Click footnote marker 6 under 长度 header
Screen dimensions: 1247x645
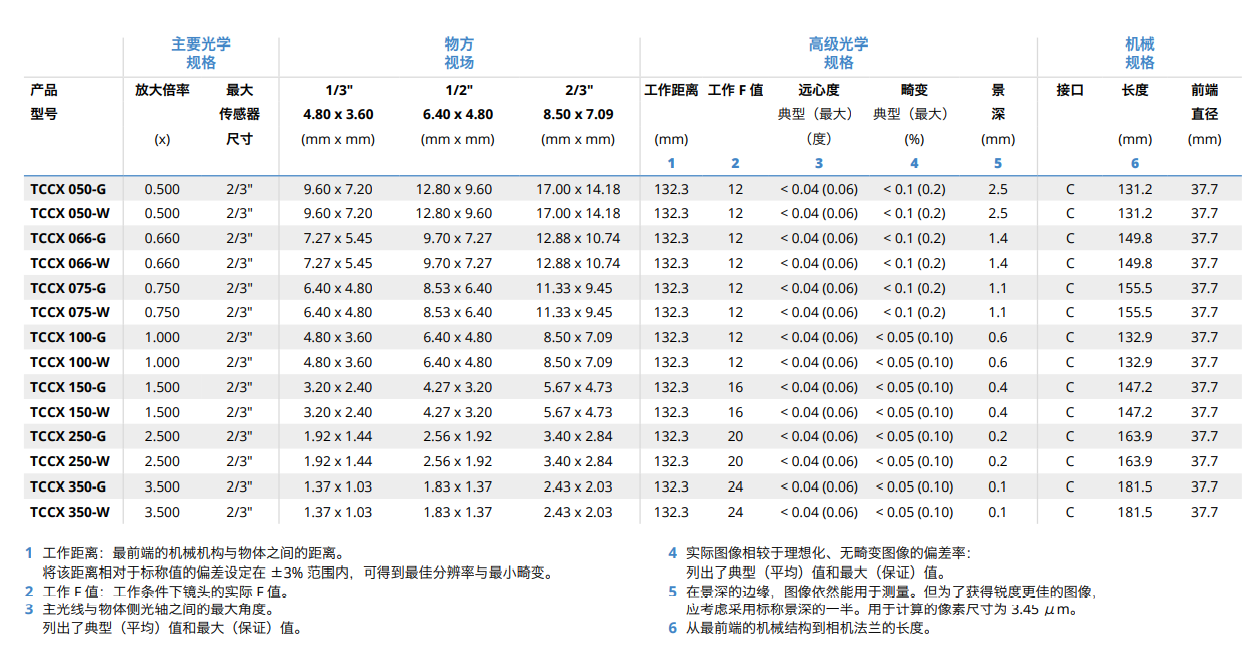[1135, 163]
